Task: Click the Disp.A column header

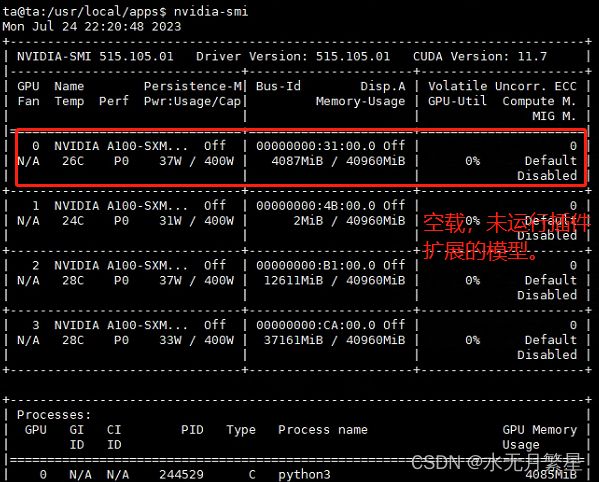Action: pos(383,86)
